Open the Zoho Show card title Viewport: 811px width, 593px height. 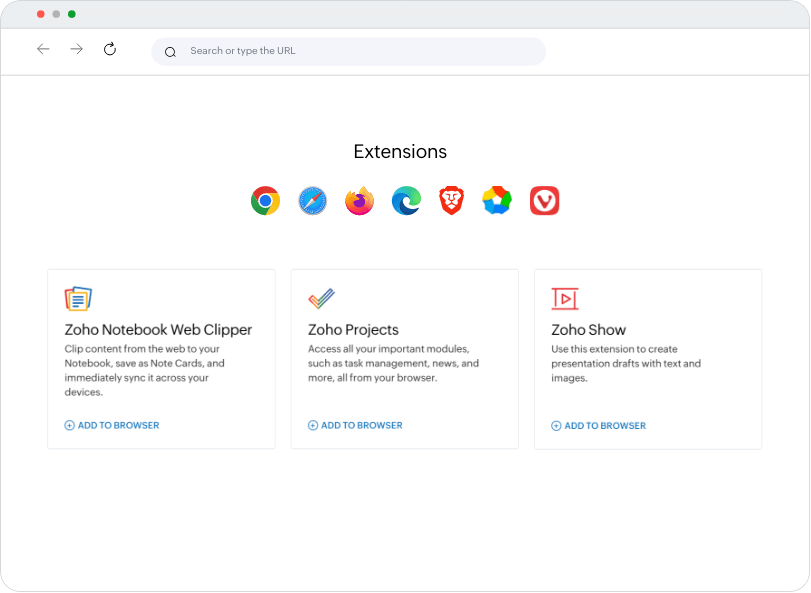tap(588, 329)
